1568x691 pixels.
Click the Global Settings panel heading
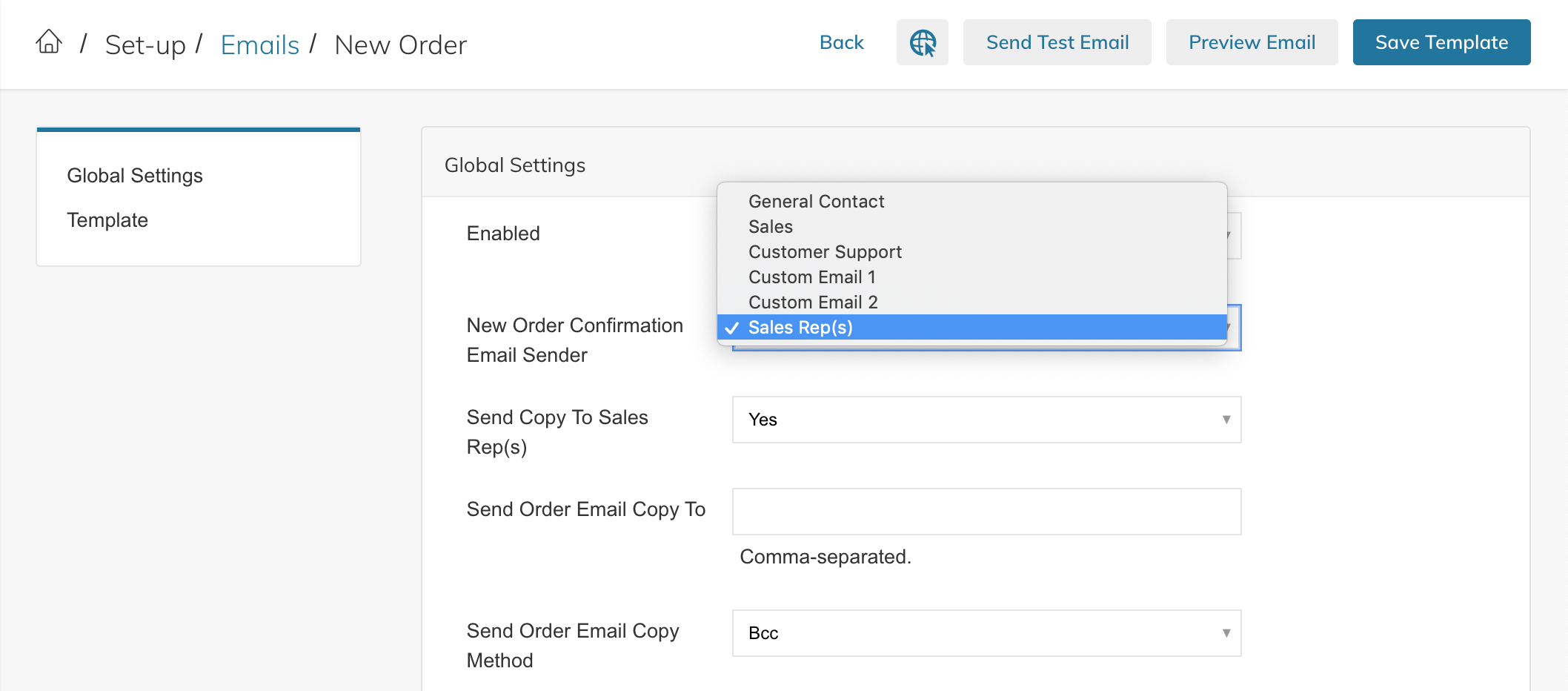515,165
